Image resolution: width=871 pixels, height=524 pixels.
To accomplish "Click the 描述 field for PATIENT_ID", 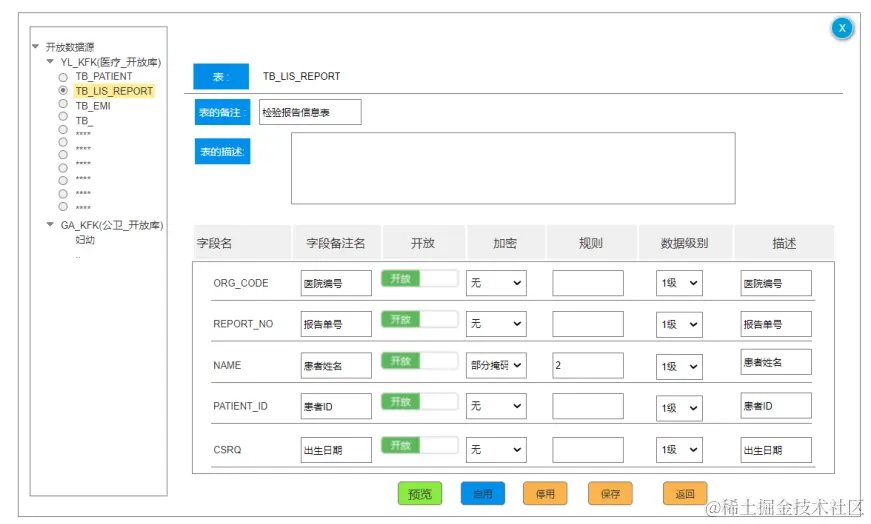I will tap(776, 406).
